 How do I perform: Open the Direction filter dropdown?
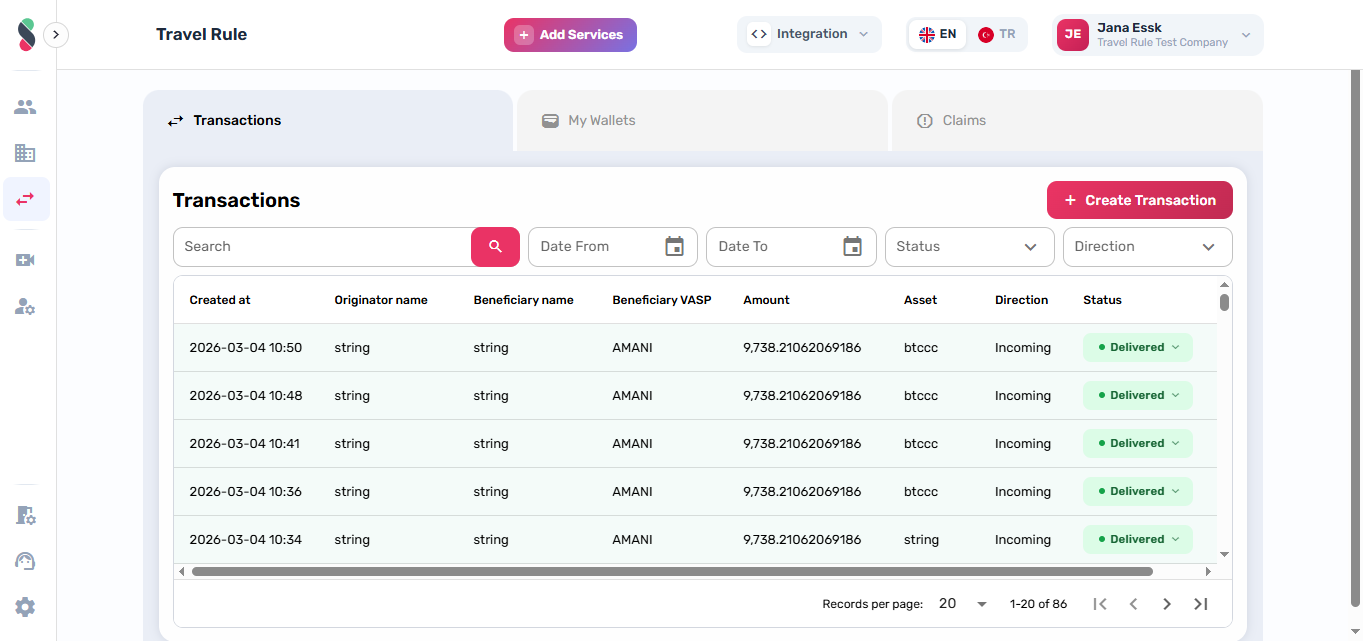click(x=1148, y=247)
